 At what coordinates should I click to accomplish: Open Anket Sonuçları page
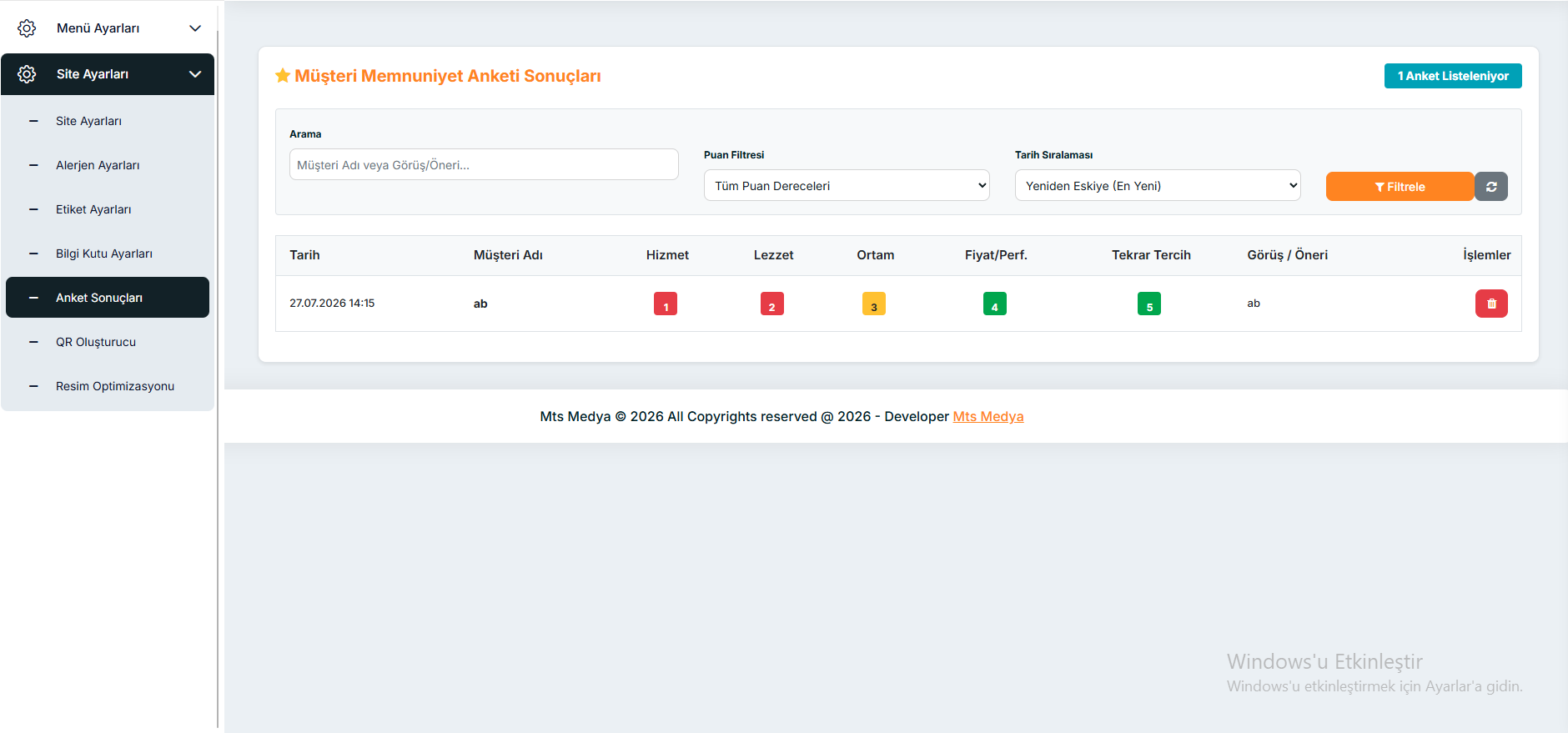point(108,298)
